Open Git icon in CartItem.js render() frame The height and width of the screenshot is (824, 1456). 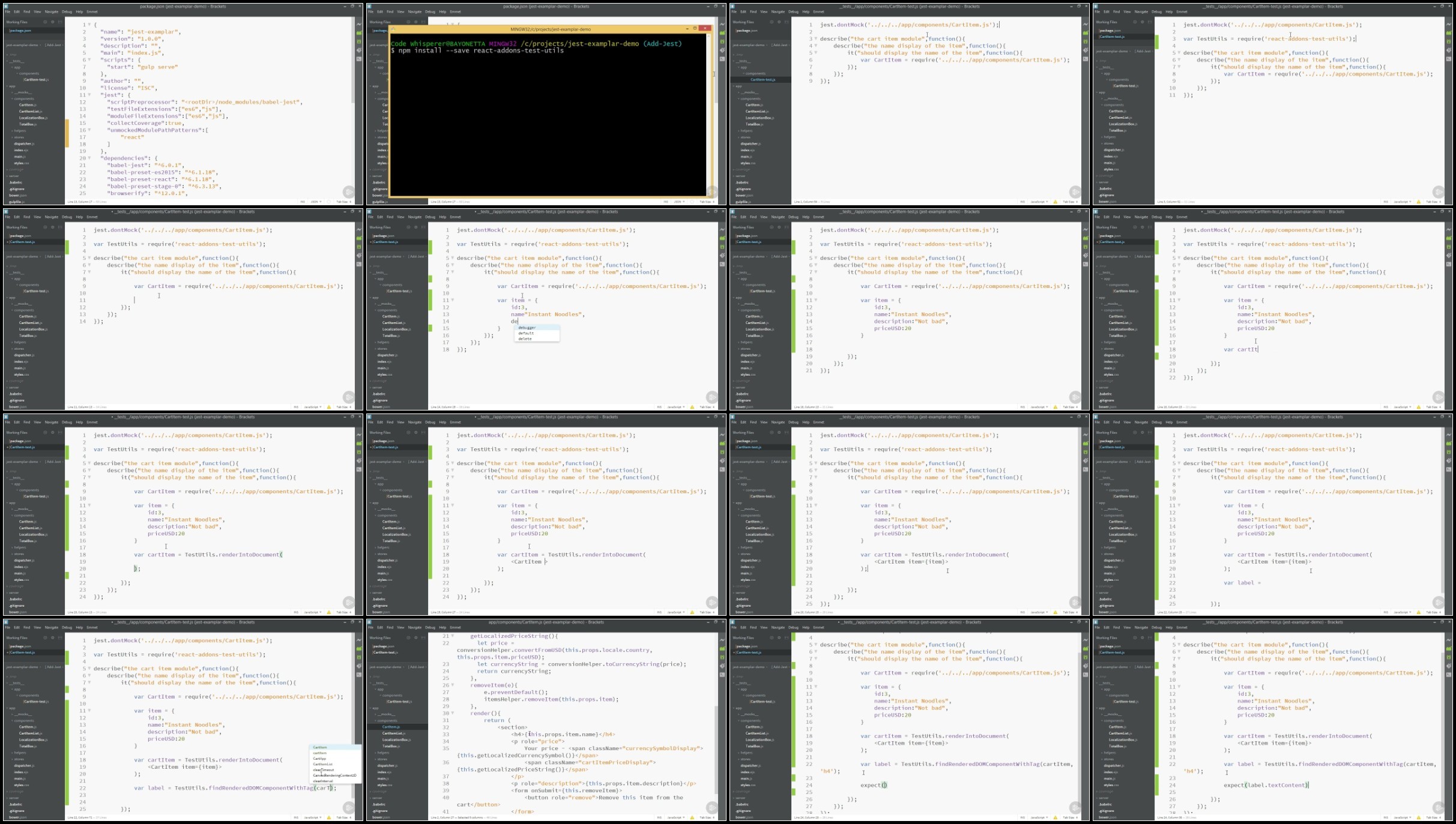(722, 666)
